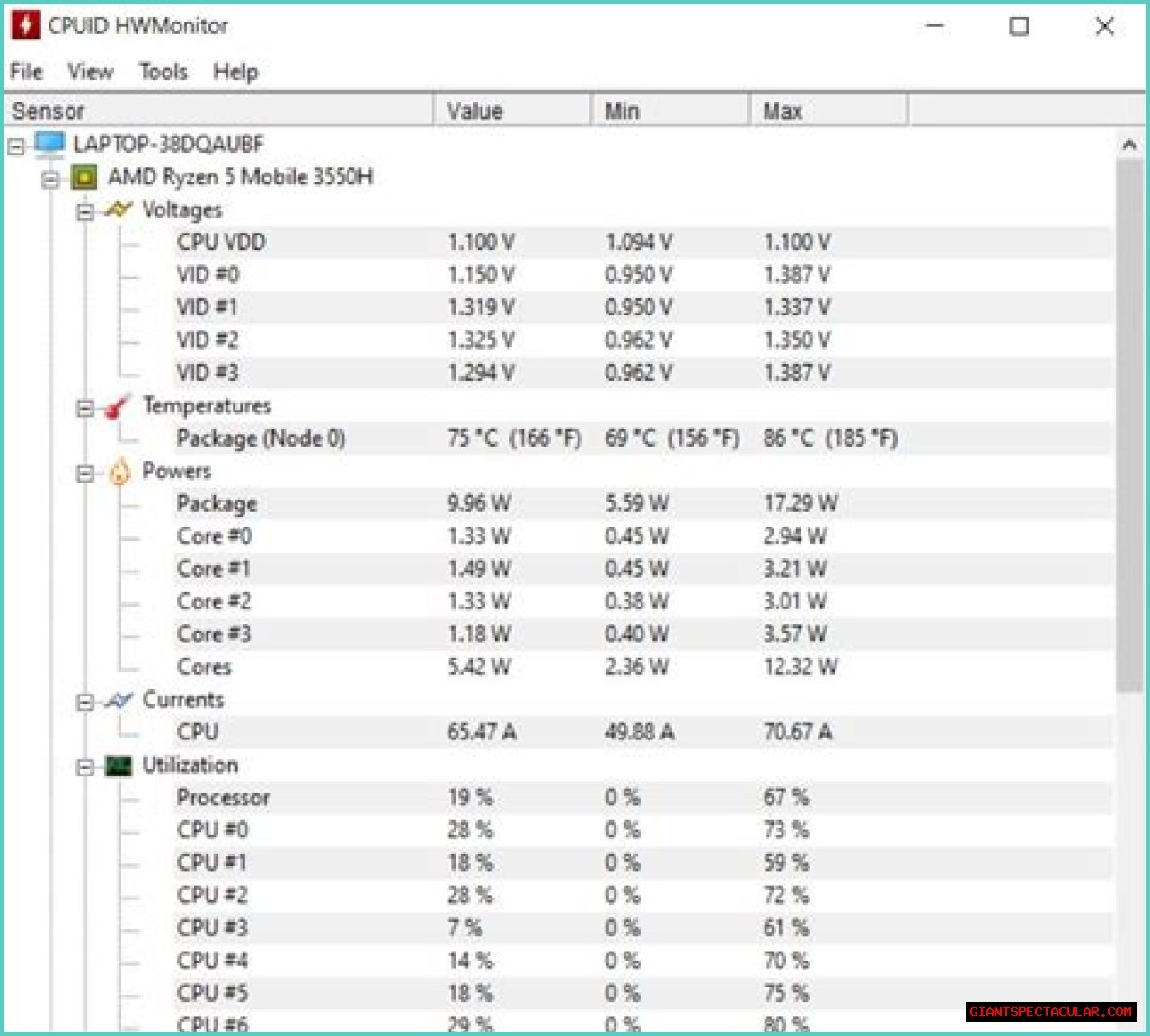Click the computer icon beside LAPTOP-38DQAUBF

click(50, 144)
